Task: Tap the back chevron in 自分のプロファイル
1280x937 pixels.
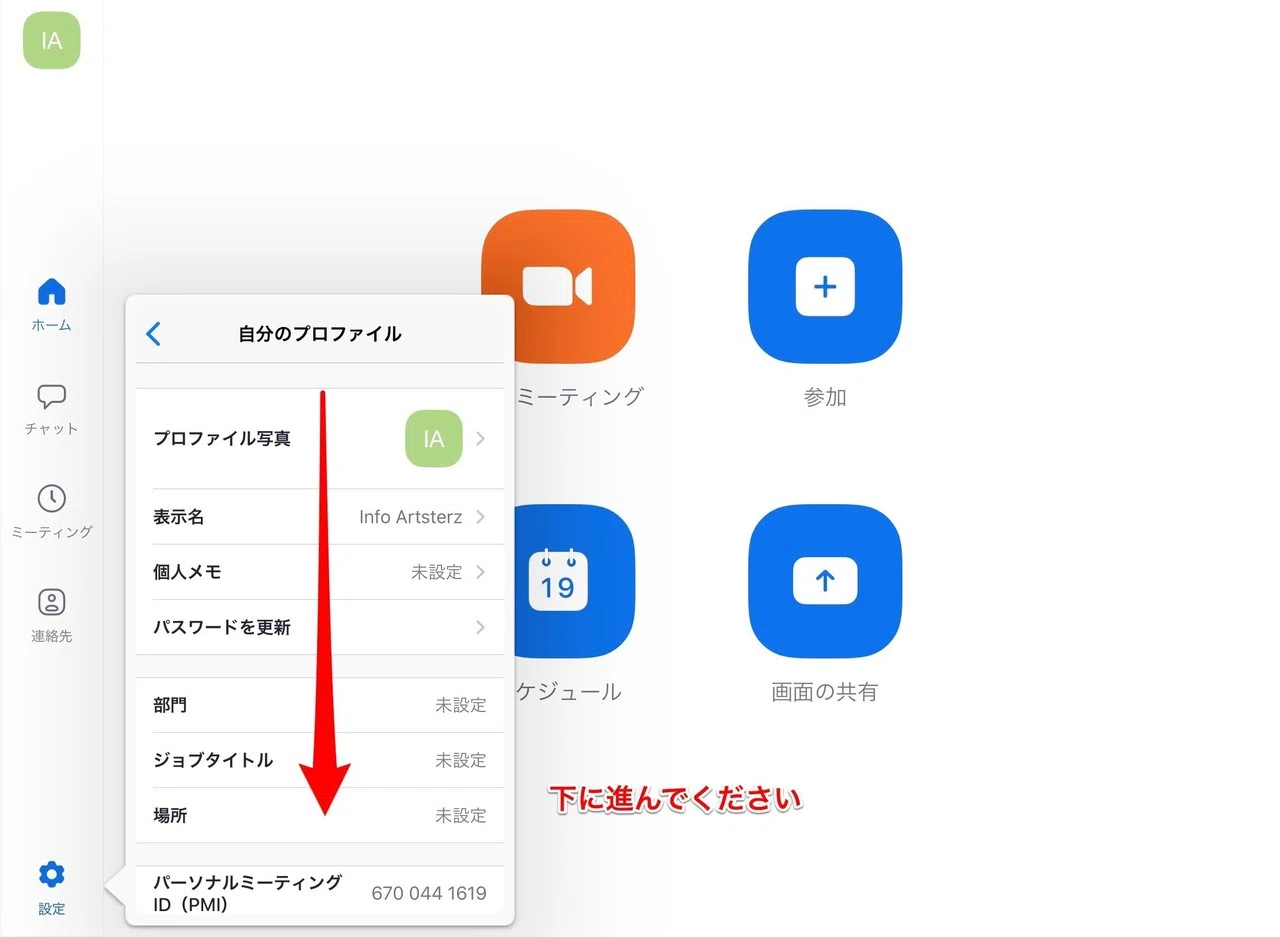Action: (x=153, y=333)
